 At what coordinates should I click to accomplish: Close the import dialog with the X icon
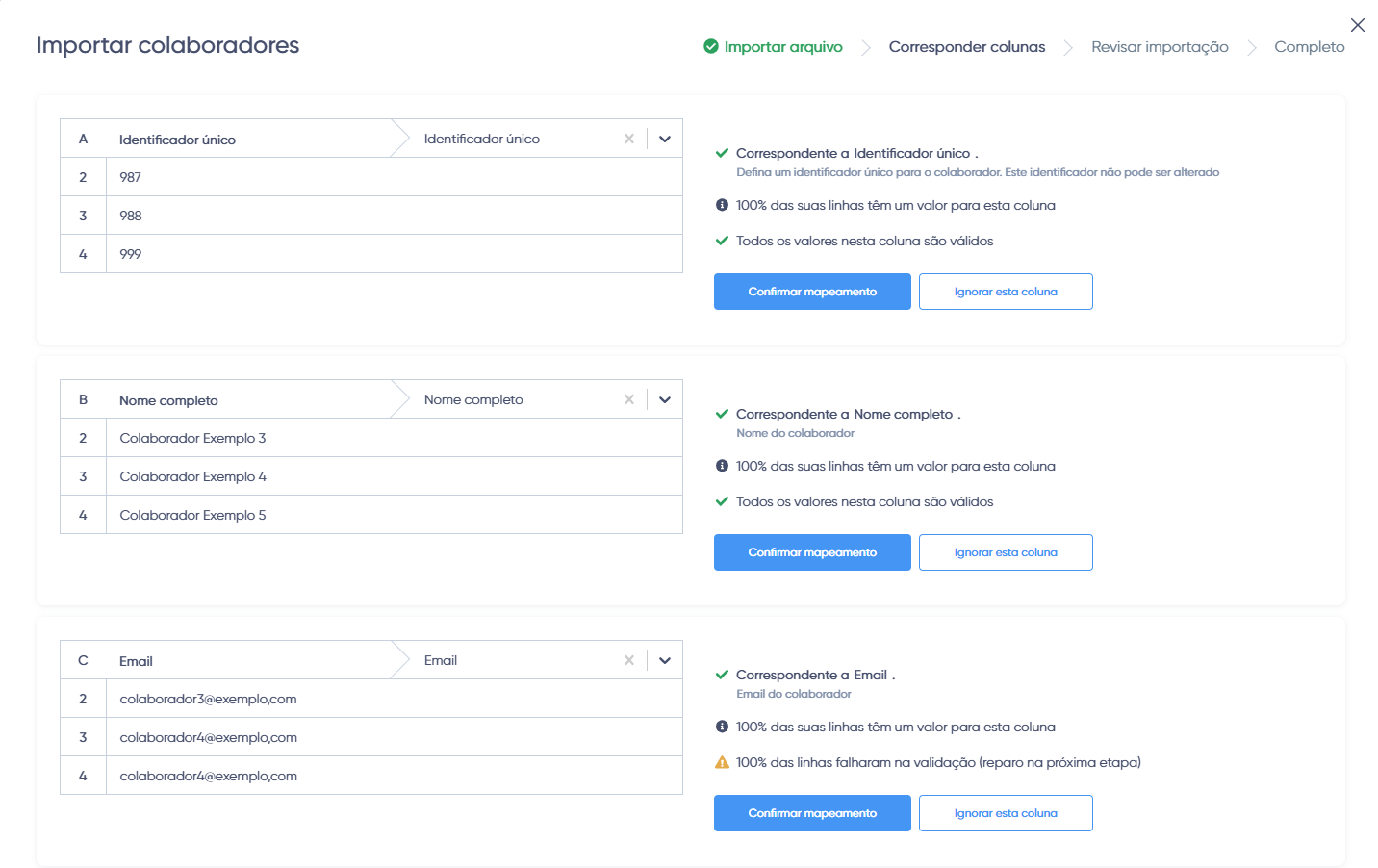pos(1357,25)
